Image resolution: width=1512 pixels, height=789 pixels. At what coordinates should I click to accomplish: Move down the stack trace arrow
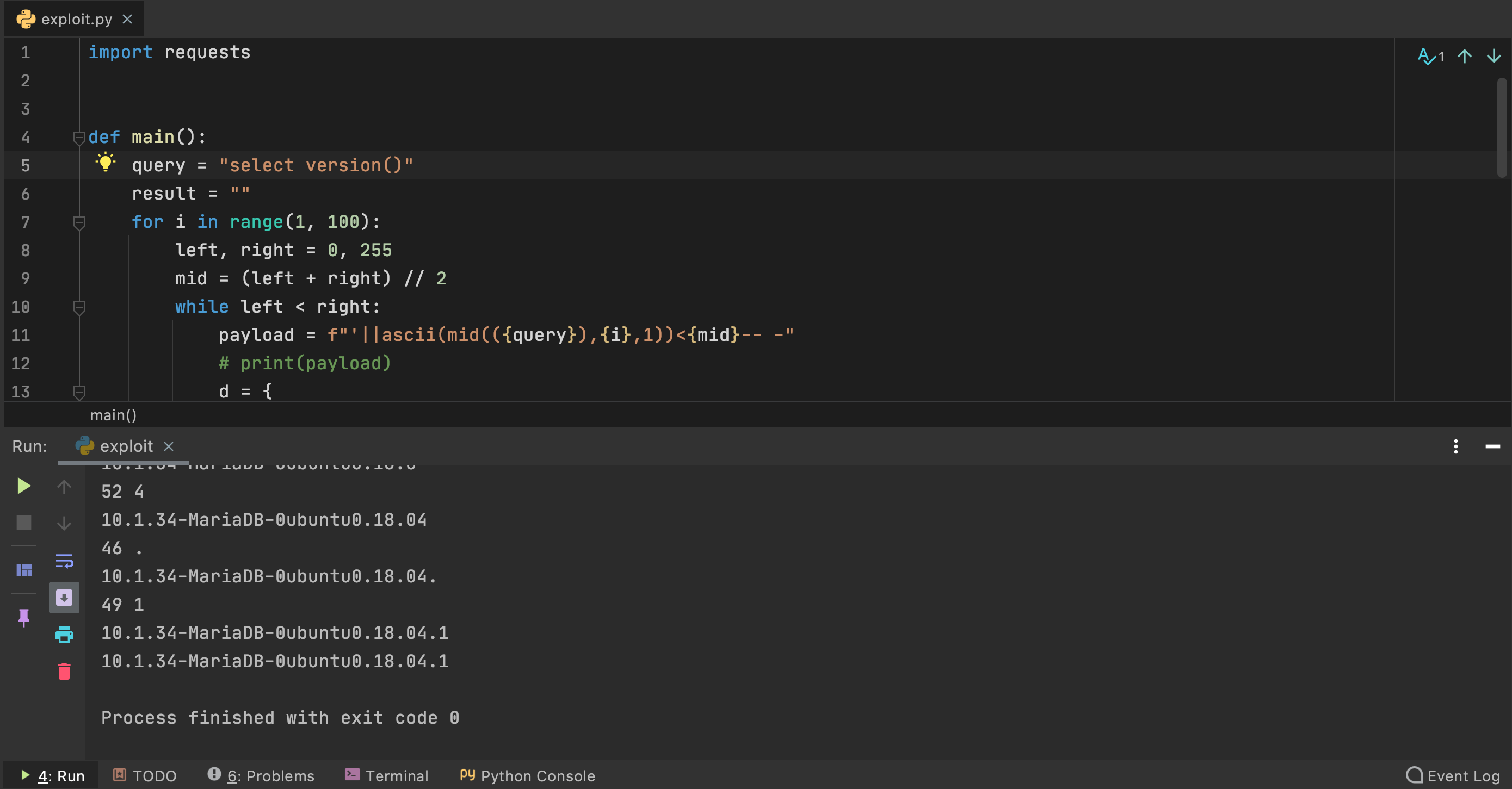click(64, 523)
